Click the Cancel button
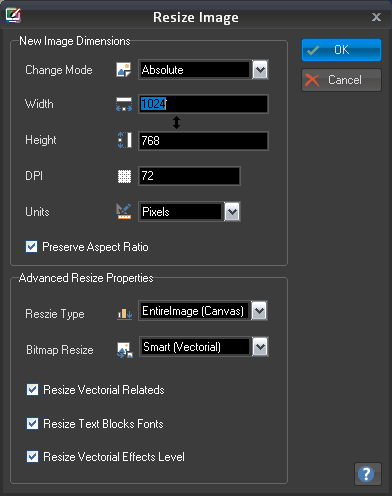Screen dimensions: 392x496 341,80
